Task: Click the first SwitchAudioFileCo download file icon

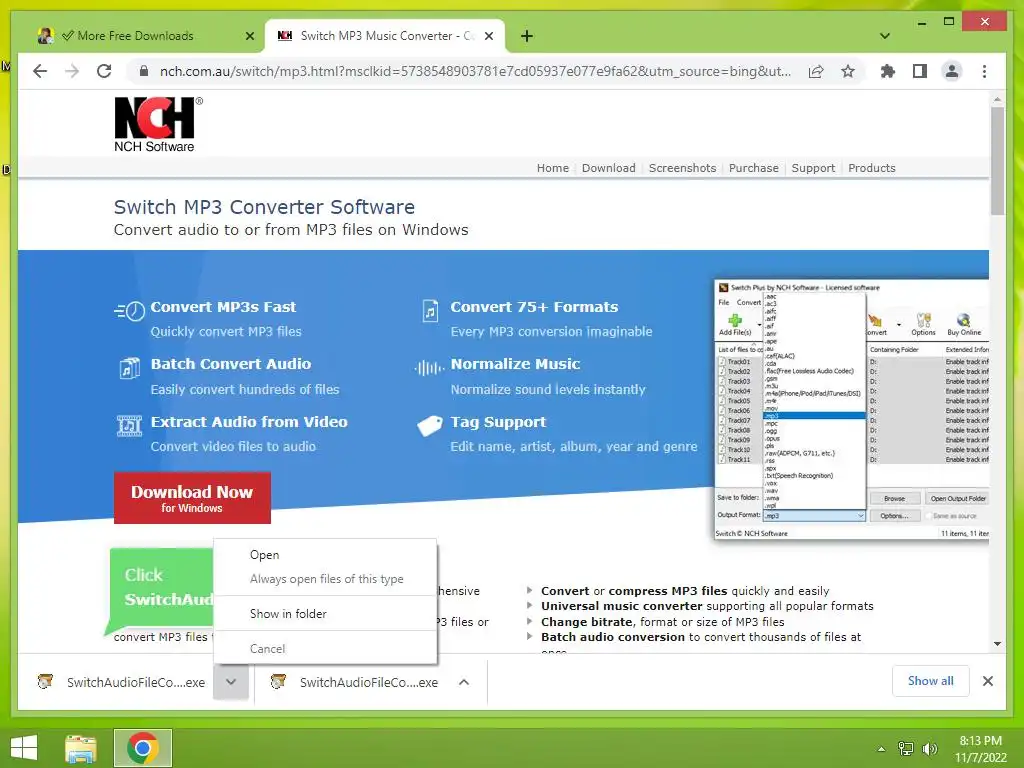Action: [x=45, y=682]
